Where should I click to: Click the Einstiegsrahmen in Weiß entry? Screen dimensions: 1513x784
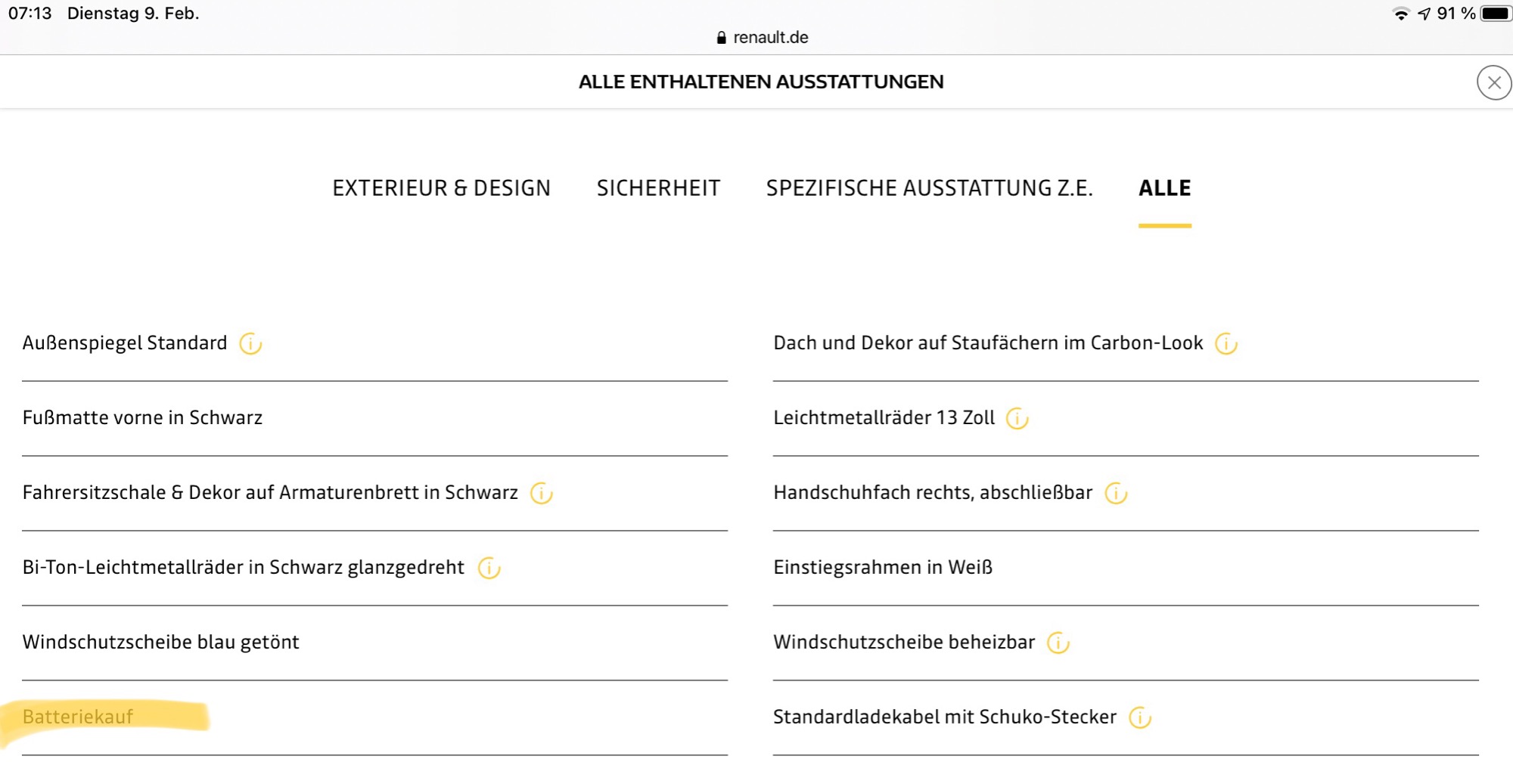(x=882, y=568)
